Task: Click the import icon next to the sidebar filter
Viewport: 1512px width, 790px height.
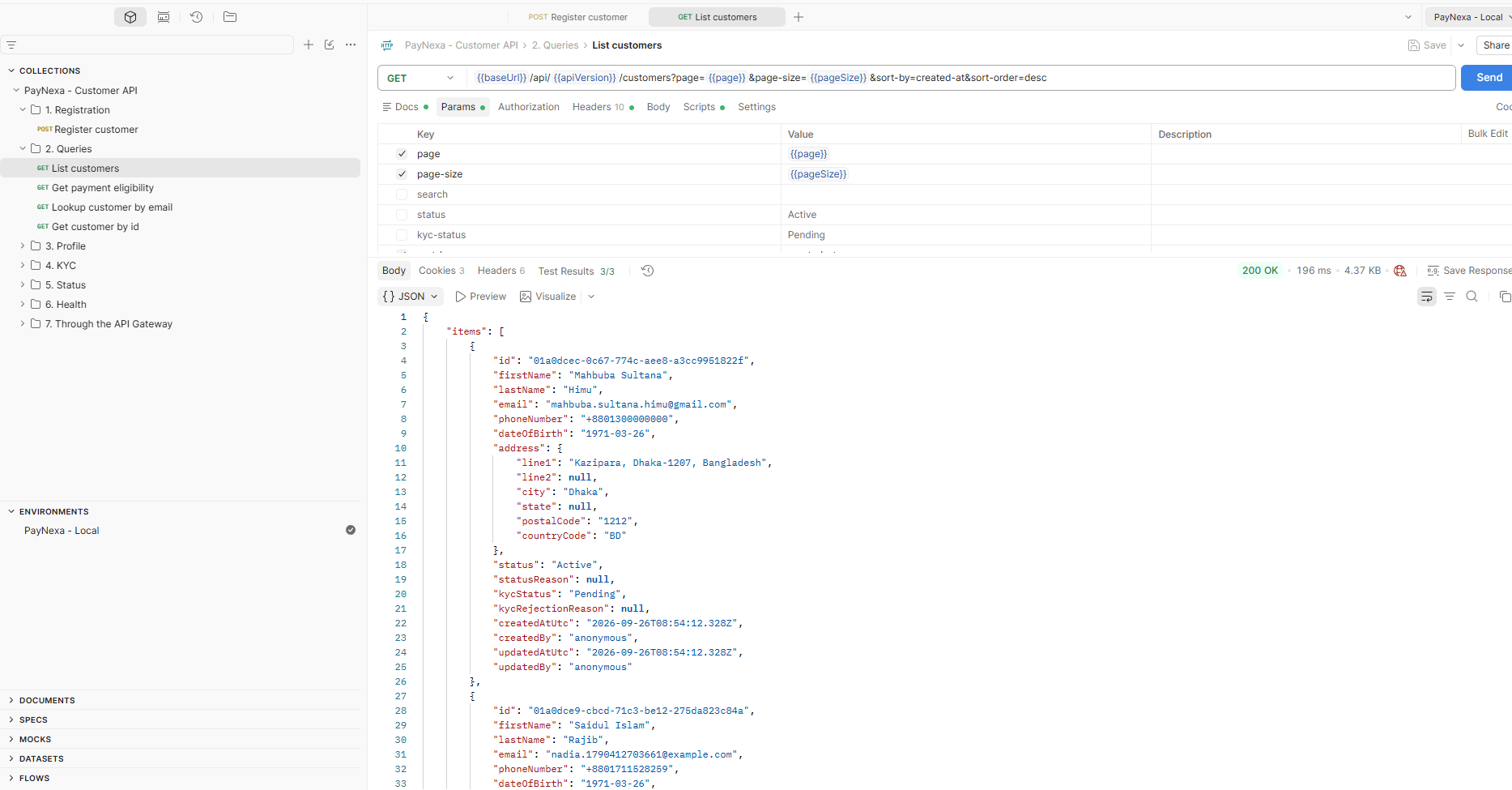Action: click(330, 45)
